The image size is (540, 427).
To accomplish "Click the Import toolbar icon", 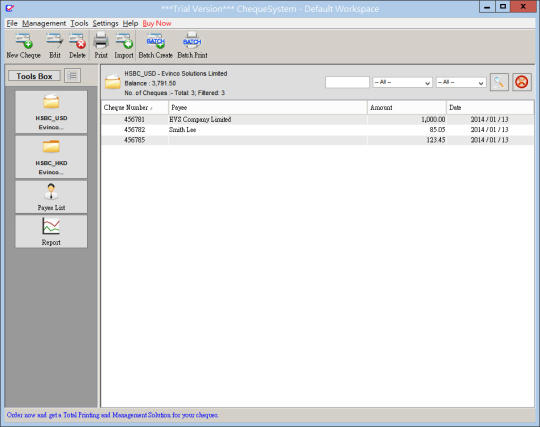I will [x=124, y=45].
